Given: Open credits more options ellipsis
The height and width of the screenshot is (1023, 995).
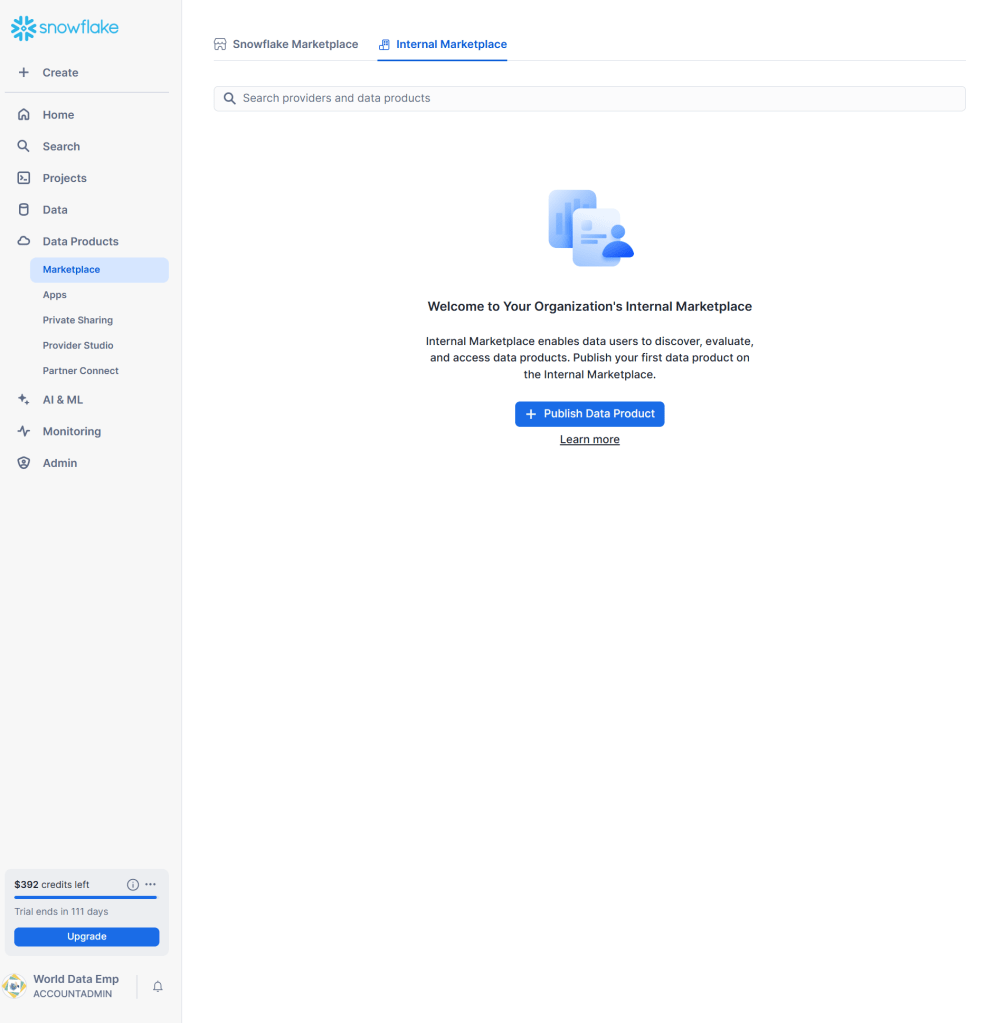Looking at the screenshot, I should (151, 885).
